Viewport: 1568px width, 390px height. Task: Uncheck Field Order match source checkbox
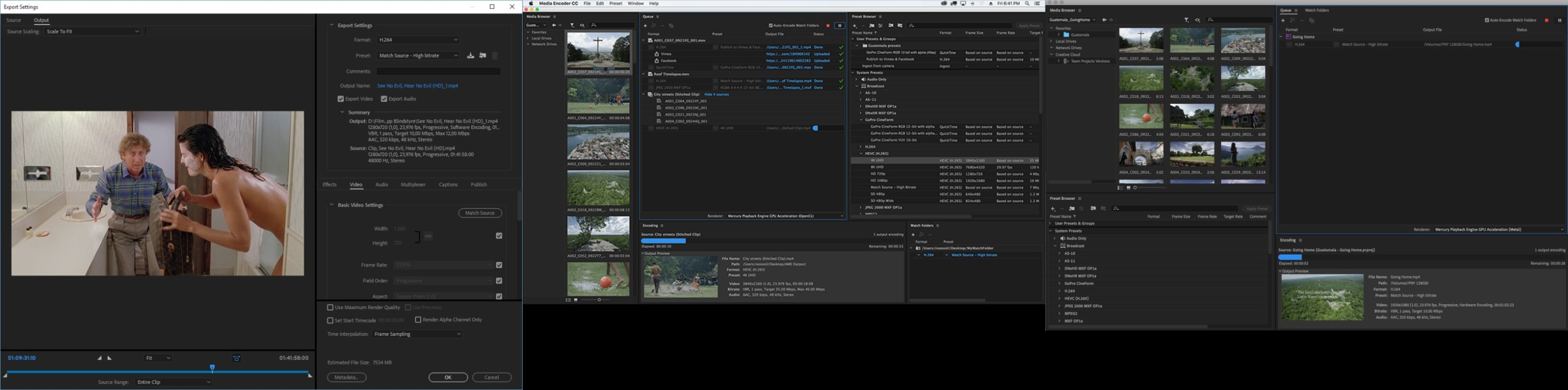(x=499, y=281)
